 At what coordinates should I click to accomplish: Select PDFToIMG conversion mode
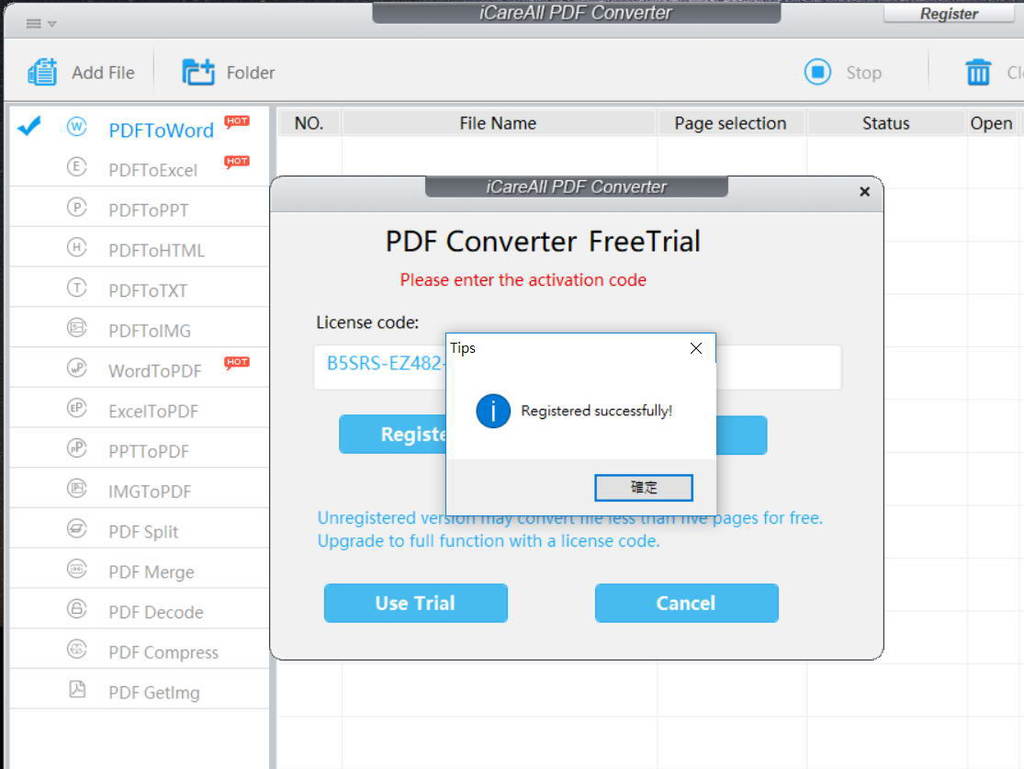pos(150,331)
